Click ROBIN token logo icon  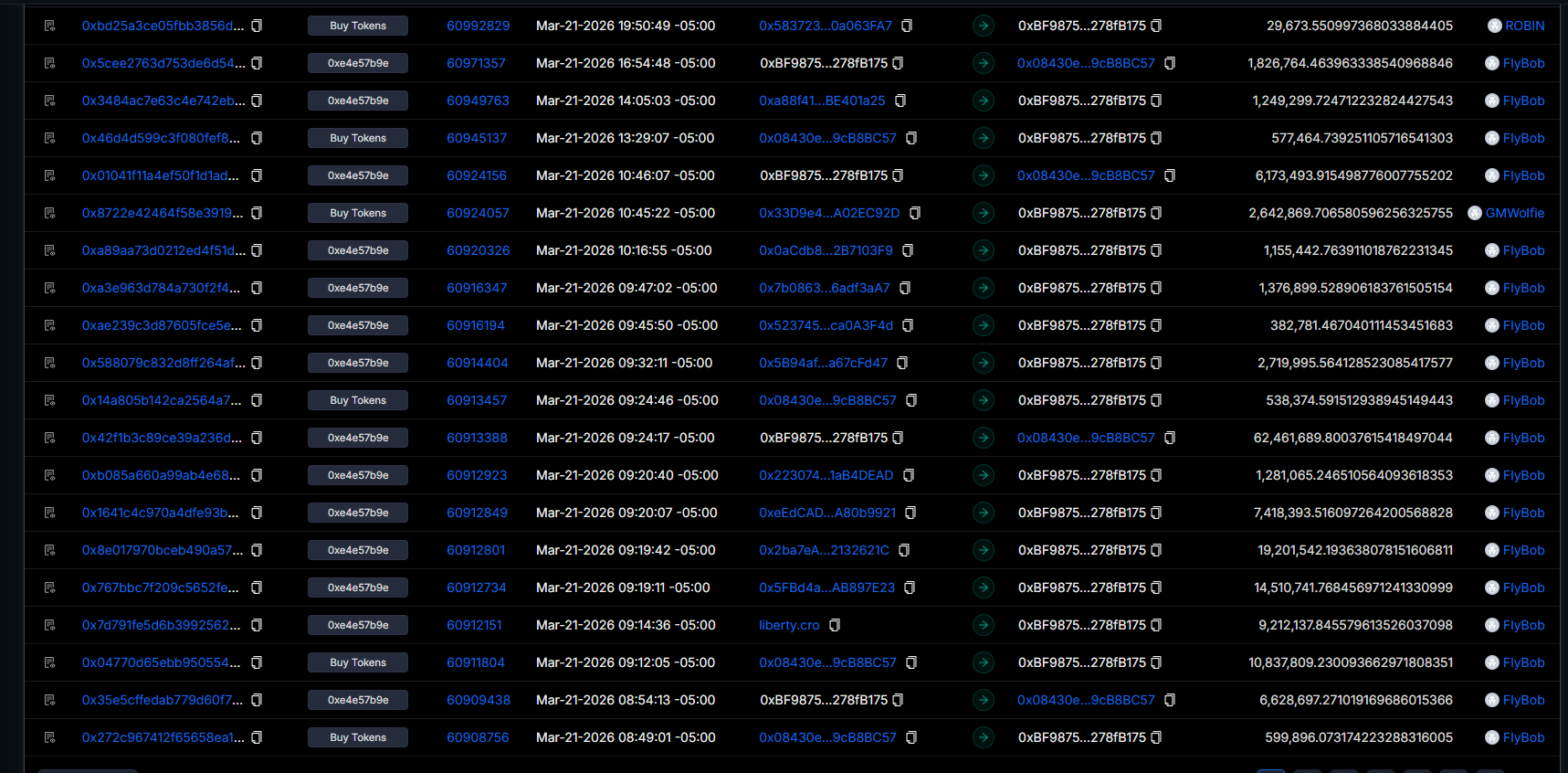(1495, 26)
